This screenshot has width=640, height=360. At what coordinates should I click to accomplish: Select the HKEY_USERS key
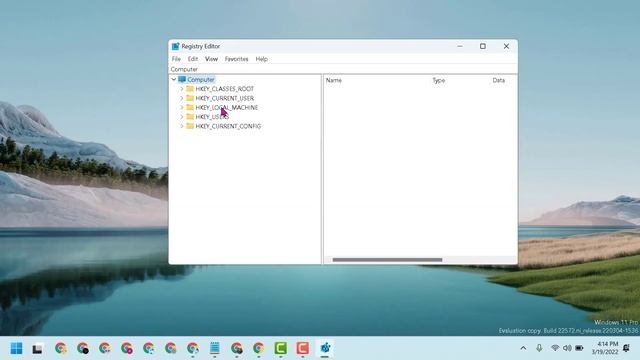[212, 117]
